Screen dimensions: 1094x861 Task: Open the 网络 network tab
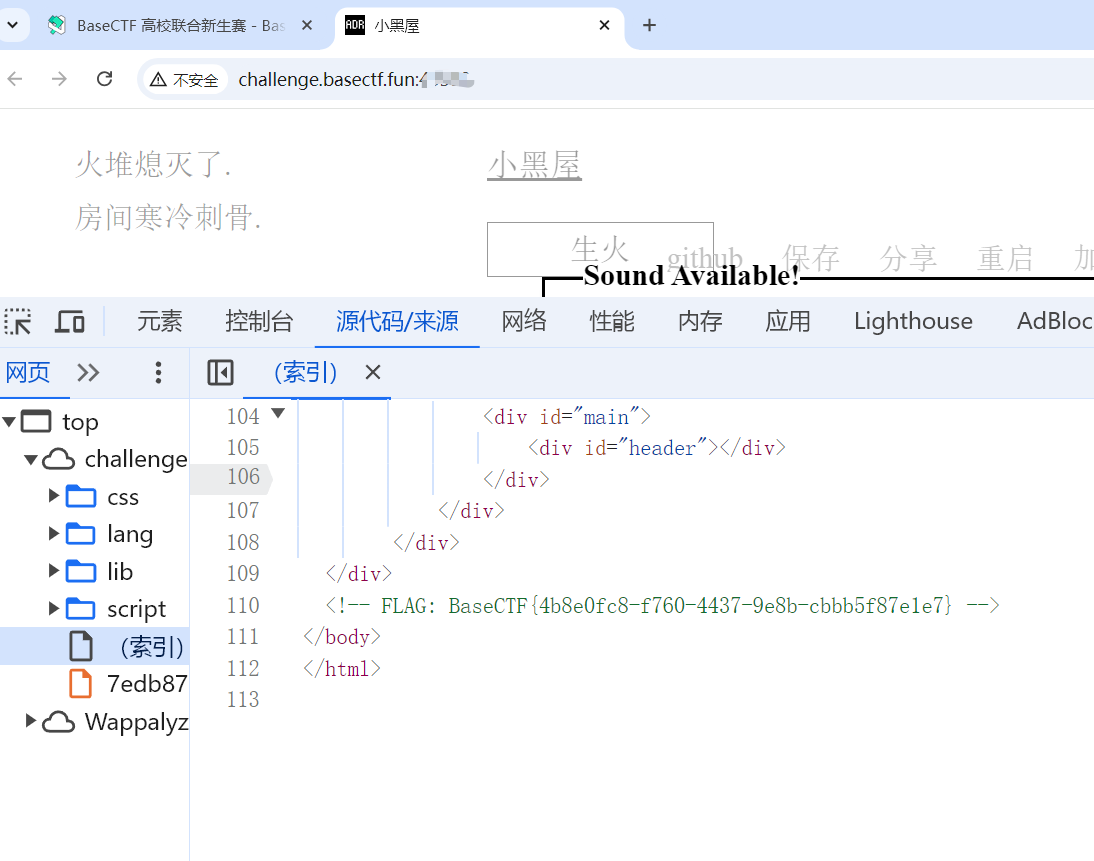524,321
